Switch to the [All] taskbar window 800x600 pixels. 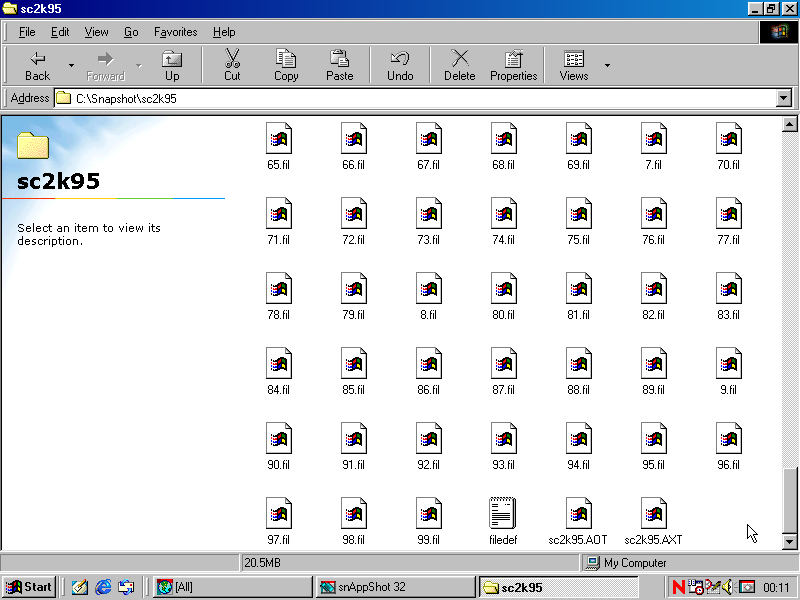[x=232, y=587]
